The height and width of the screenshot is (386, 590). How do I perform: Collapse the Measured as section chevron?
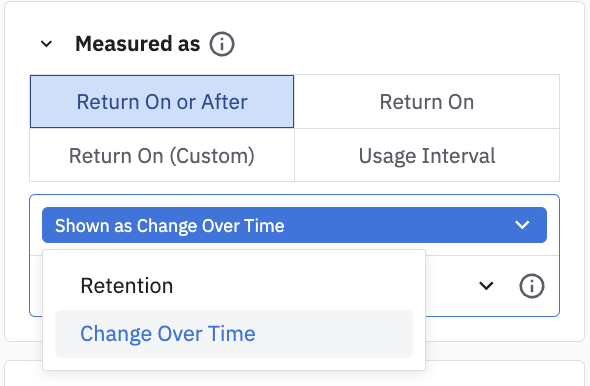coord(46,44)
